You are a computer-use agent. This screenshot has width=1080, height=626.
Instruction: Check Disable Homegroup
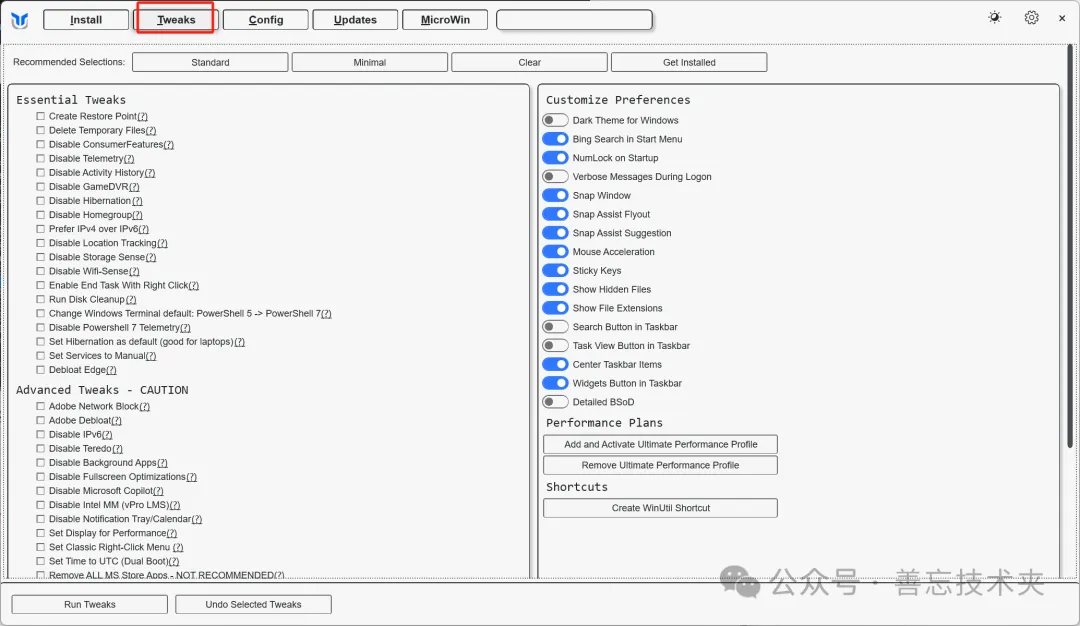(x=41, y=215)
